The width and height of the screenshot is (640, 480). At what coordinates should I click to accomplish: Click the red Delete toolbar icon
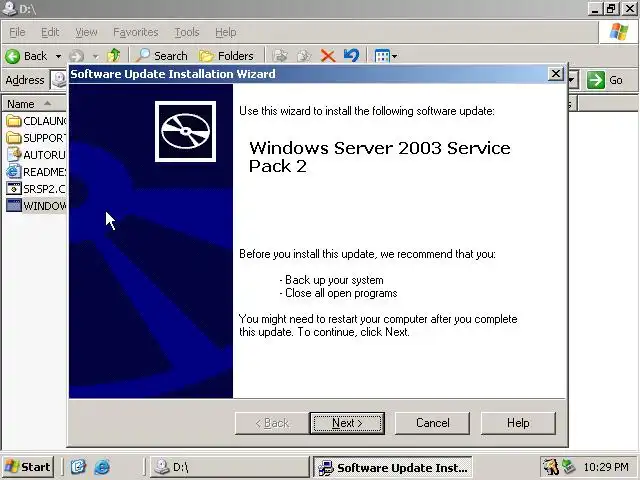[328, 56]
